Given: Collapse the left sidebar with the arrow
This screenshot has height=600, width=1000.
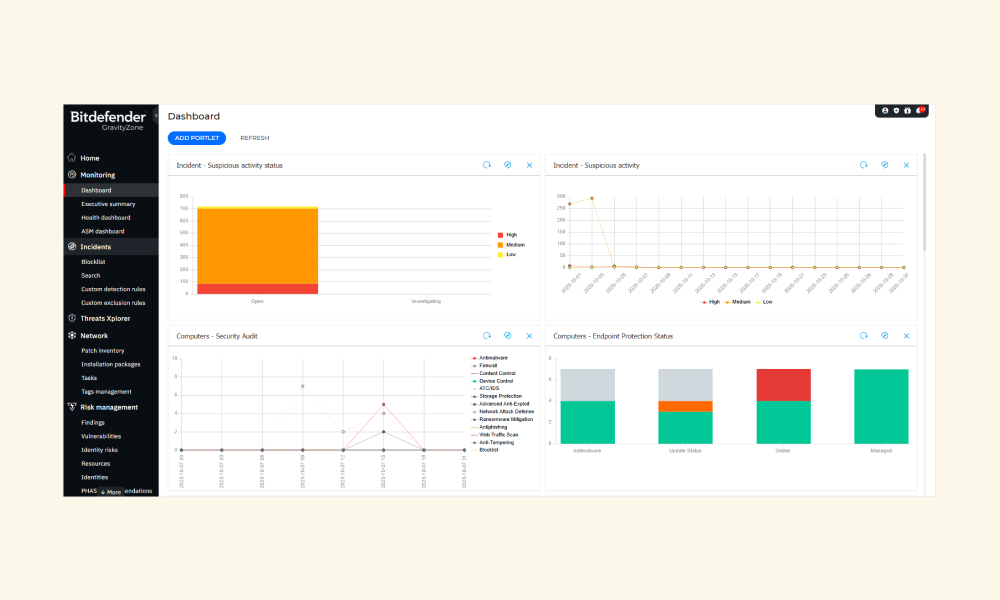Looking at the screenshot, I should pyautogui.click(x=156, y=115).
